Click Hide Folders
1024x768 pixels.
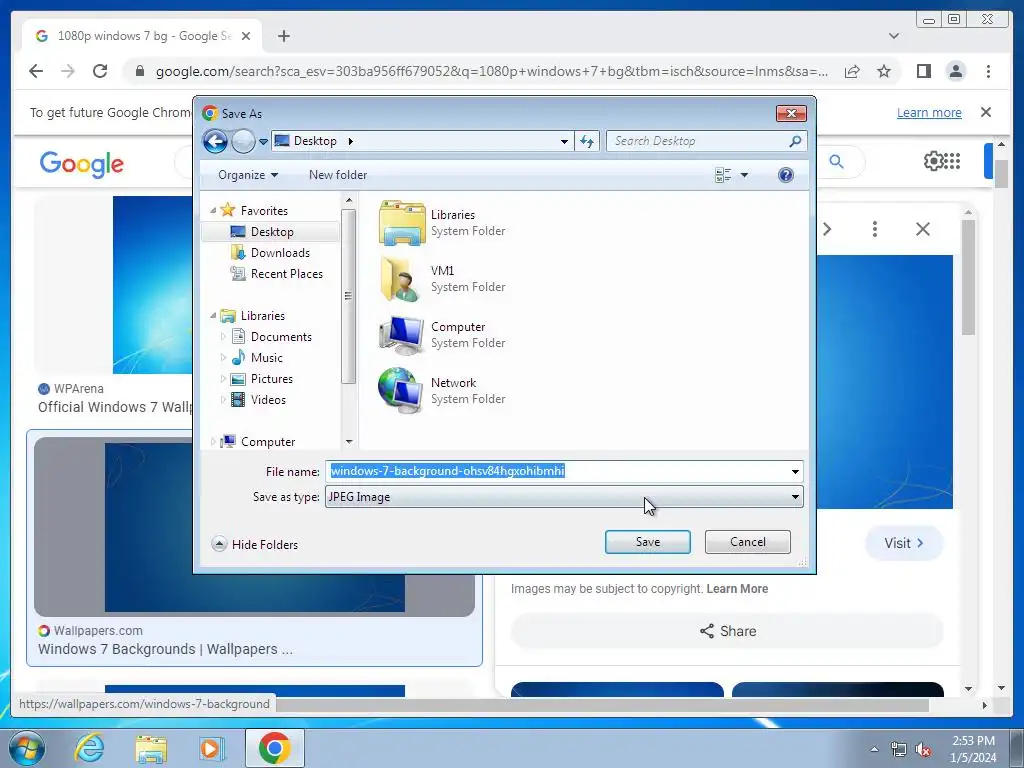point(255,545)
